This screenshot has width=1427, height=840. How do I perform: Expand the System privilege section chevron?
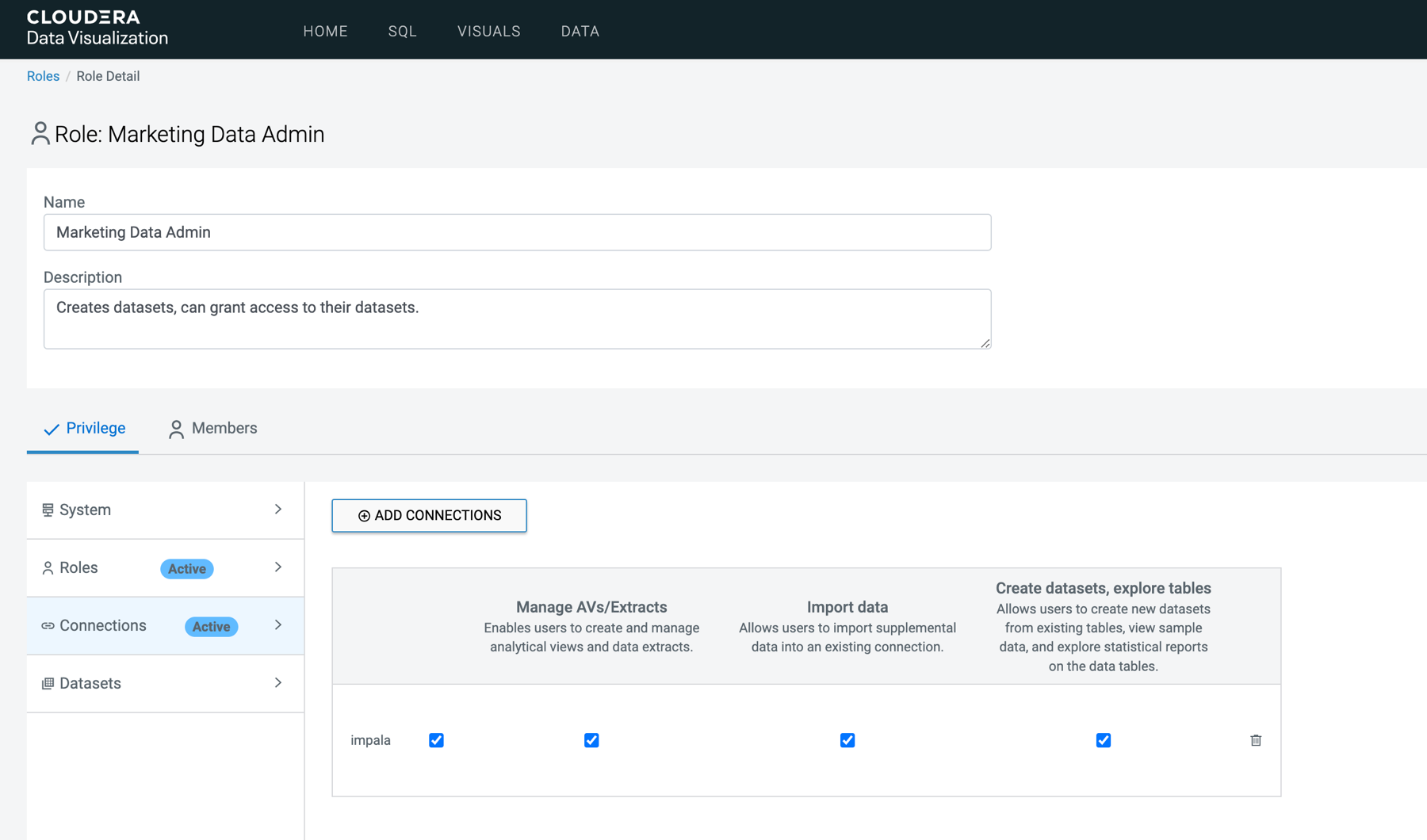click(278, 510)
